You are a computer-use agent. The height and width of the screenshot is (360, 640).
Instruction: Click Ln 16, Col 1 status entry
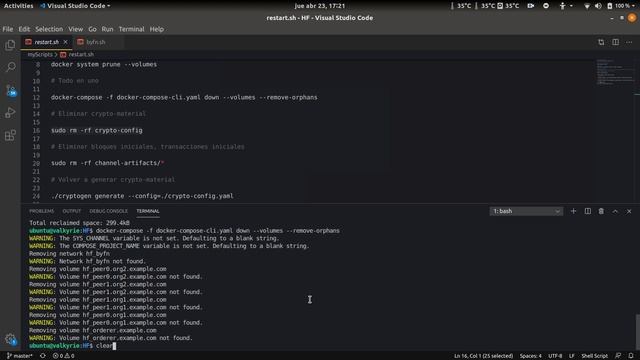click(483, 356)
